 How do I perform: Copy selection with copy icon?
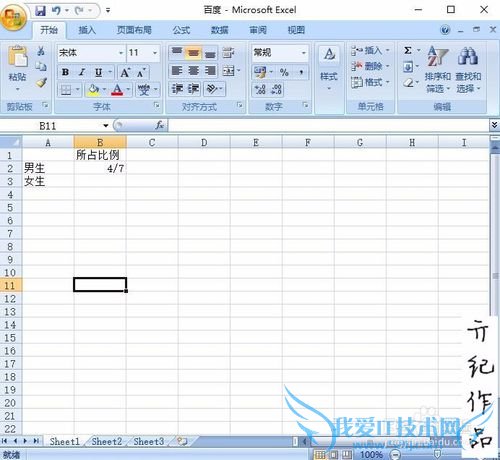[41, 66]
